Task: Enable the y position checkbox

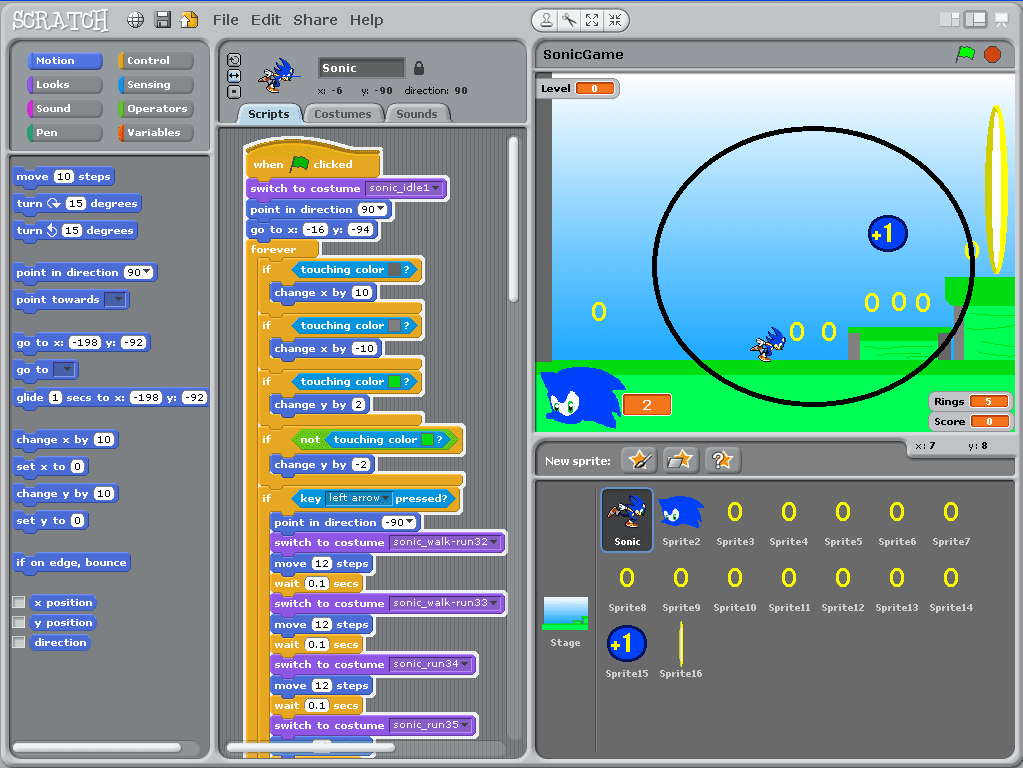Action: (x=19, y=623)
